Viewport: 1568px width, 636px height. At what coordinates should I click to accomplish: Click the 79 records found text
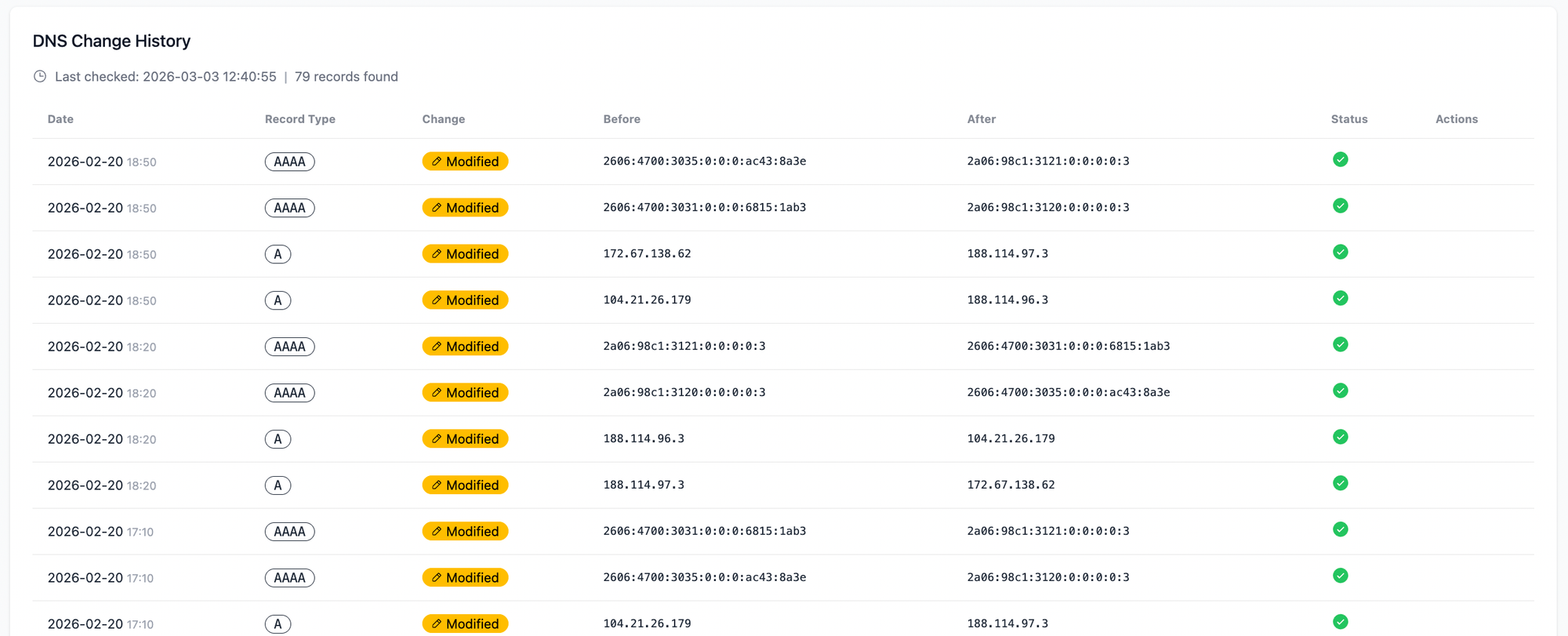(346, 77)
